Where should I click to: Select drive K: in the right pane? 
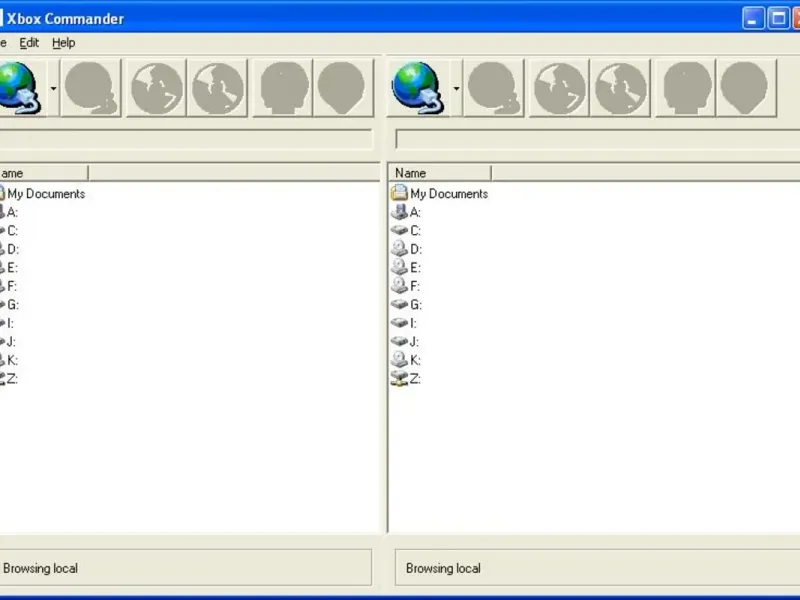[x=406, y=360]
